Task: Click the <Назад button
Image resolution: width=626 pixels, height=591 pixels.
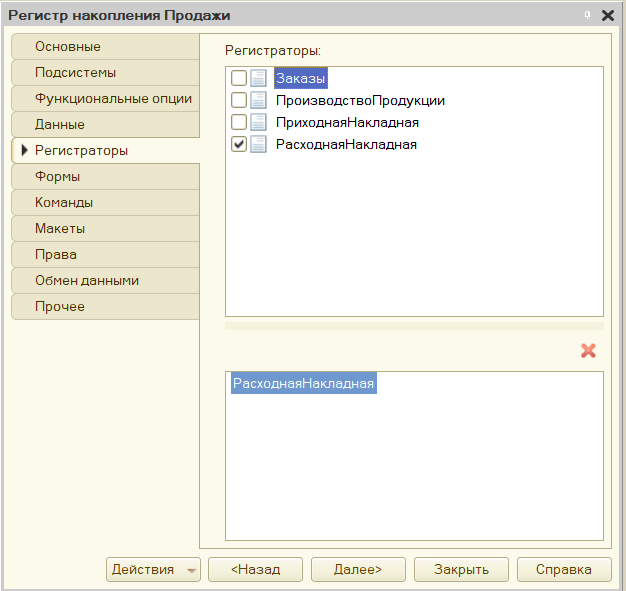Action: pyautogui.click(x=256, y=569)
